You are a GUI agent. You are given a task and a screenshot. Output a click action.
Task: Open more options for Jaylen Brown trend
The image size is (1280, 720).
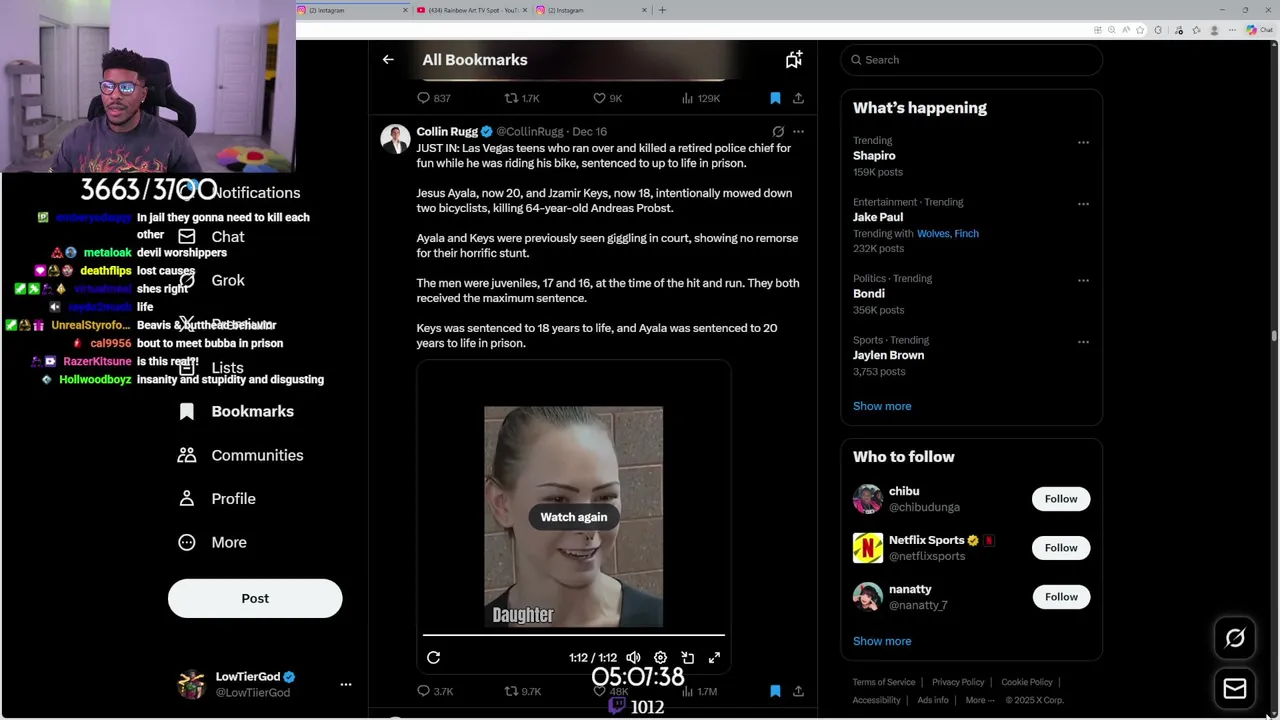click(1083, 341)
